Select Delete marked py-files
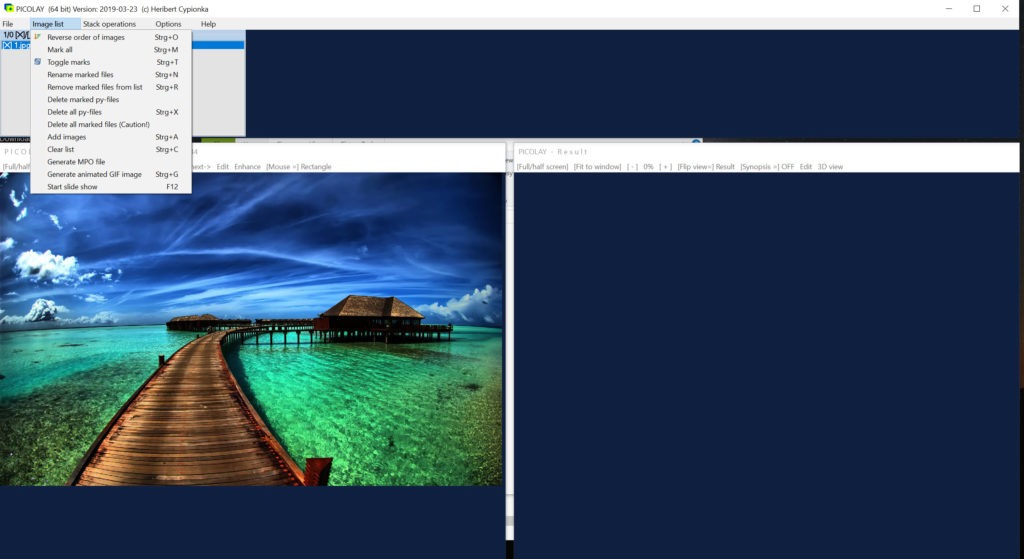Screen dimensions: 1024x559 tap(111, 99)
